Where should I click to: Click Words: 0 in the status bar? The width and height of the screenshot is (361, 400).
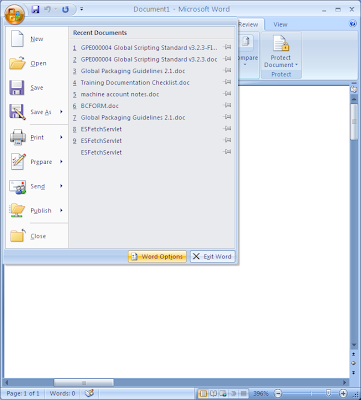coord(62,394)
